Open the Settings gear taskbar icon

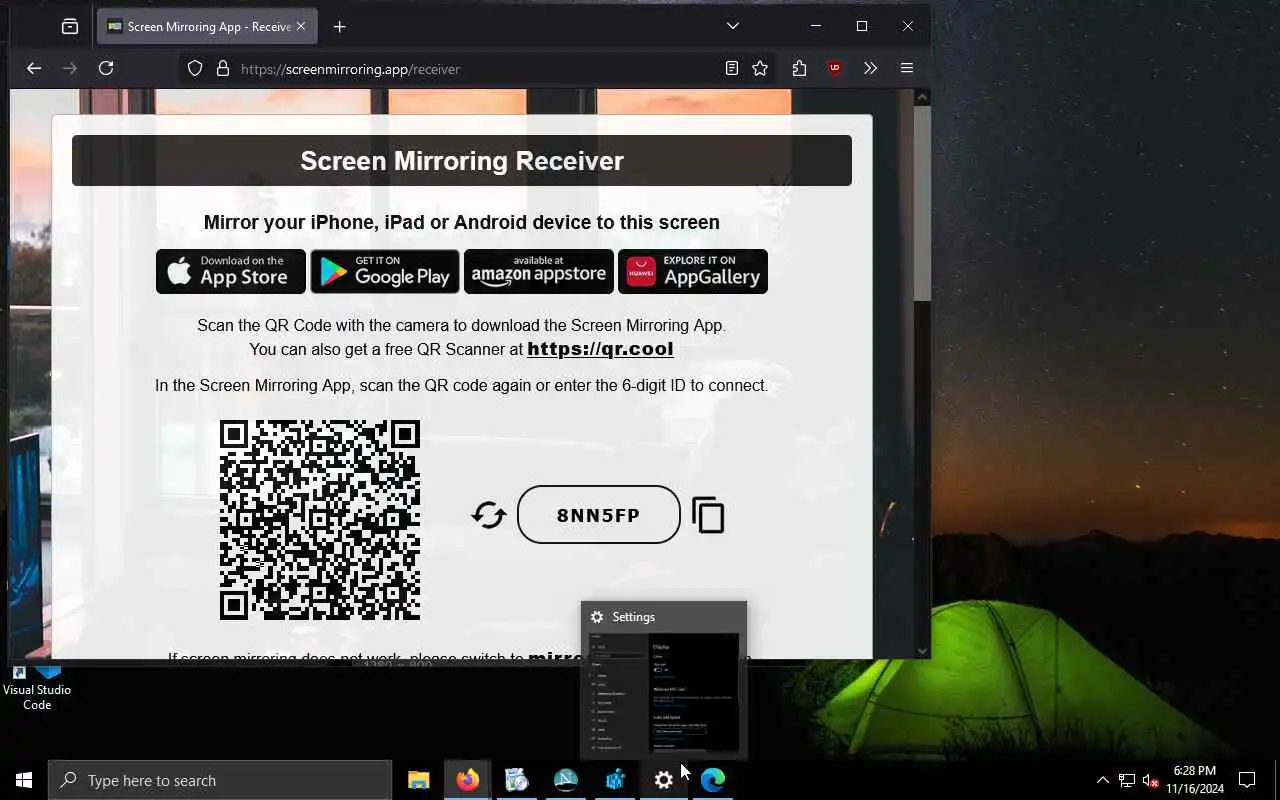(x=664, y=780)
